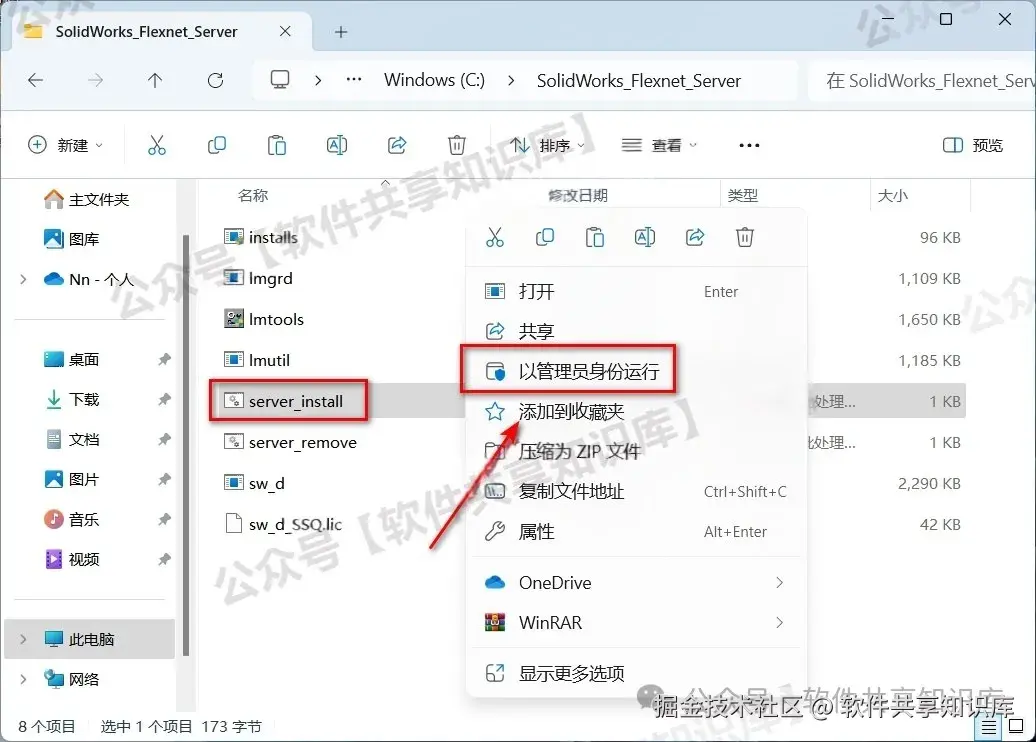1036x742 pixels.
Task: Open the OneDrive submenu
Action: tap(636, 582)
